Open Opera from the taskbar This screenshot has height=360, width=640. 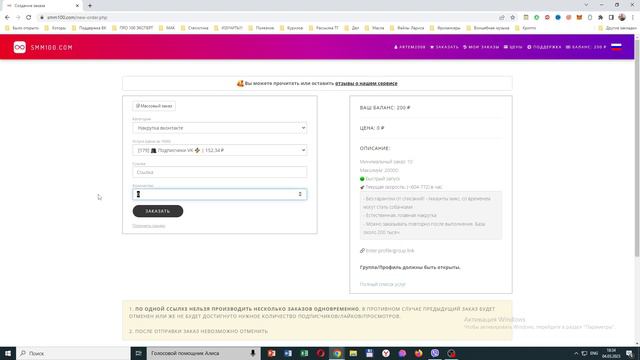[321, 353]
